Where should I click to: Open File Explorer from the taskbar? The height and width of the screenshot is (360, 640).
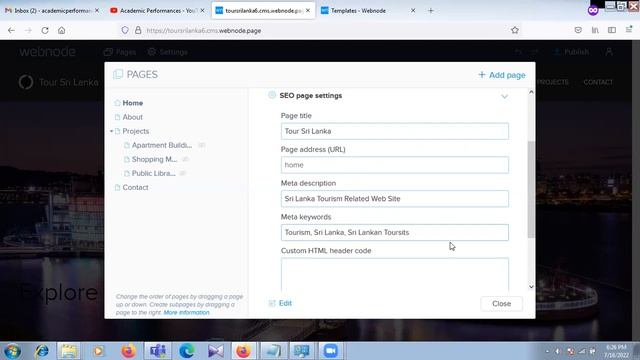click(x=69, y=351)
